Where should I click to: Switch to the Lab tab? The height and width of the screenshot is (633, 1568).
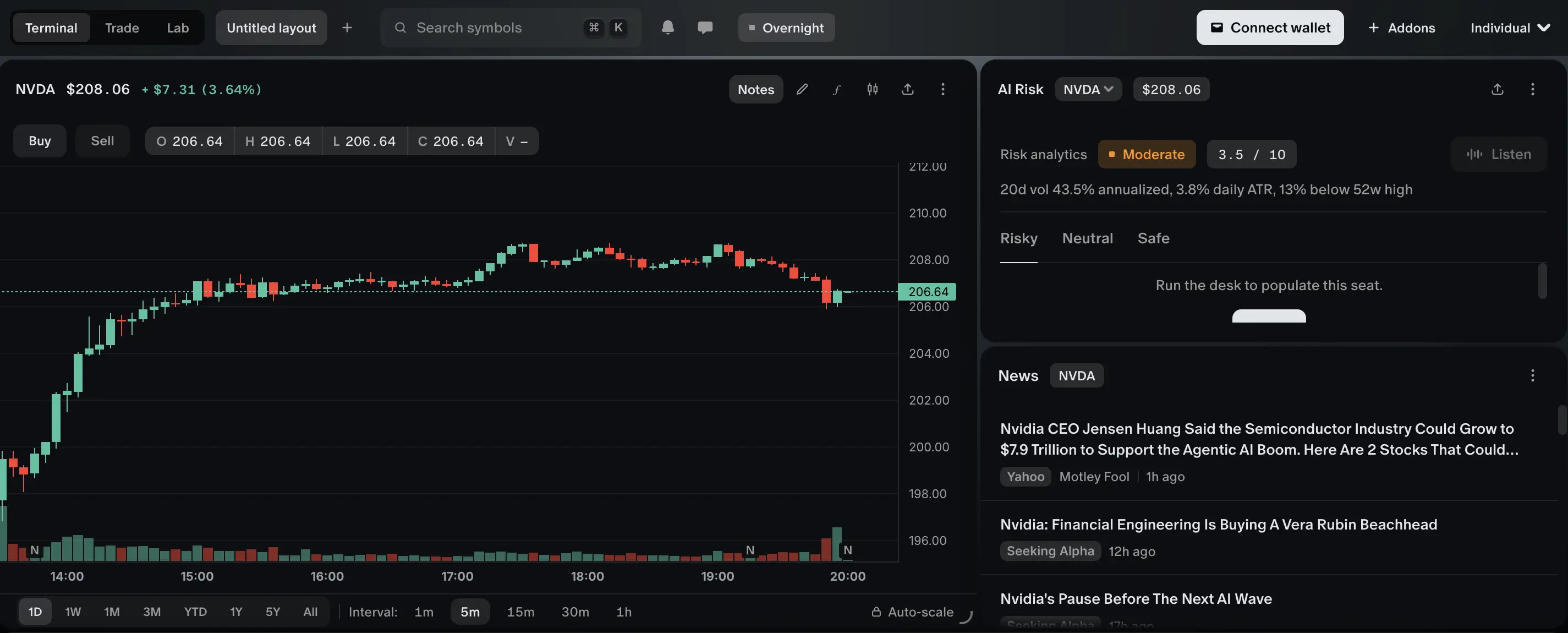tap(178, 28)
